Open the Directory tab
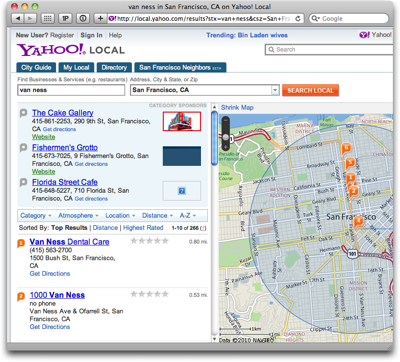400x362 pixels. tap(114, 67)
